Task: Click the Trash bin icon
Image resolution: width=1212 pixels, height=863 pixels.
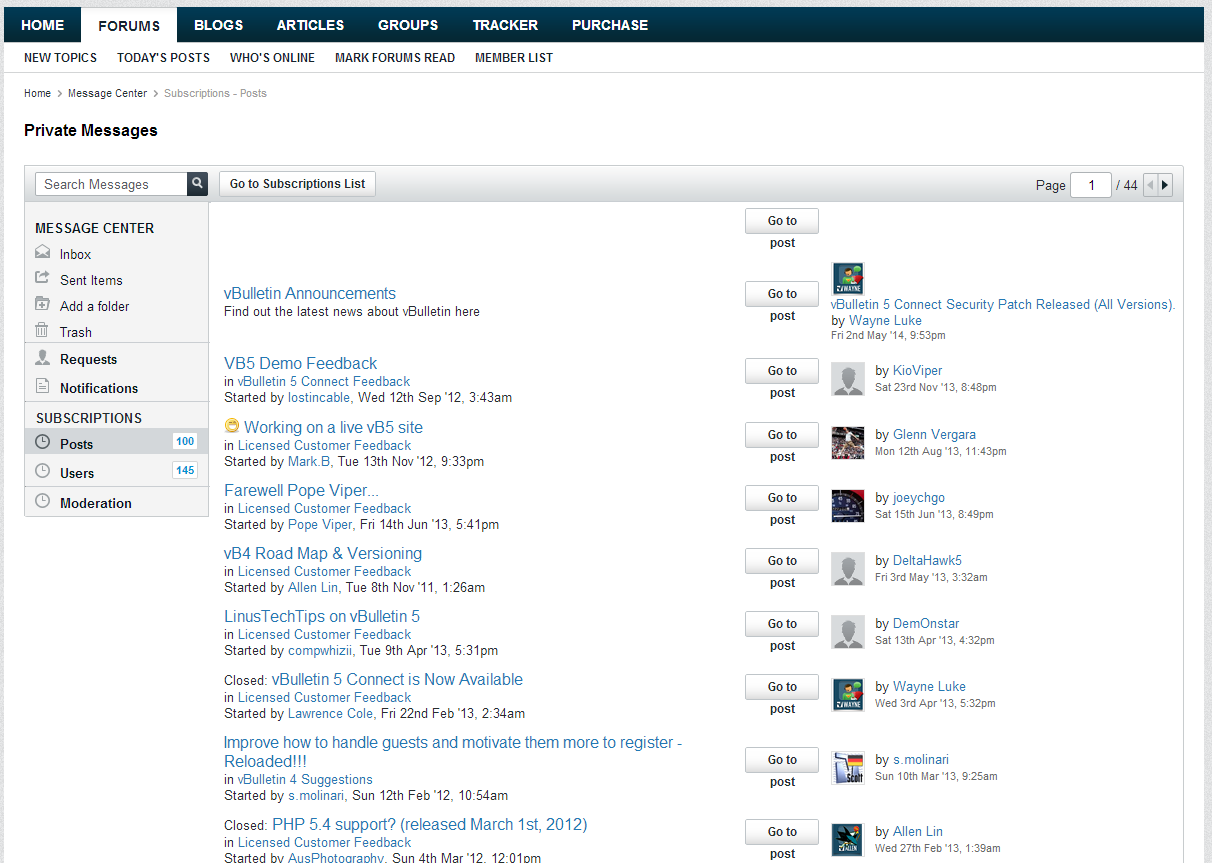Action: pos(43,331)
